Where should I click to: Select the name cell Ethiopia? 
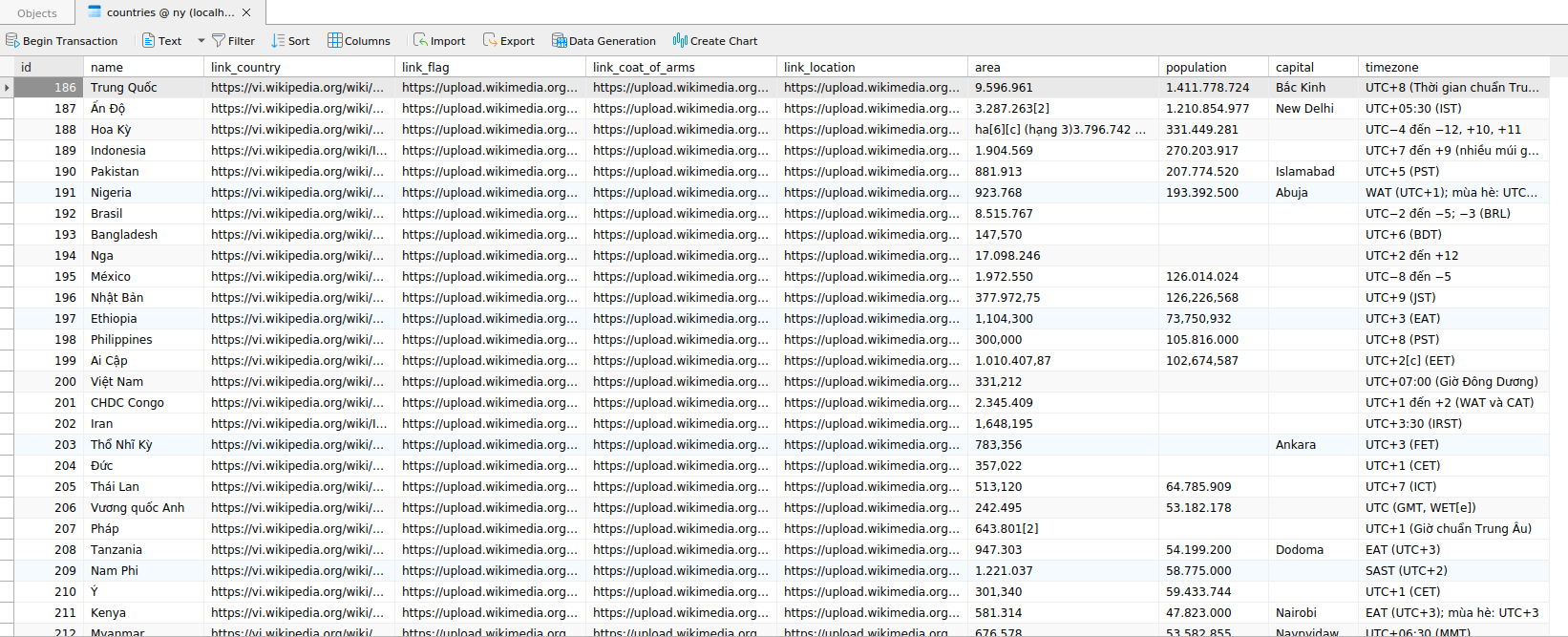pyautogui.click(x=143, y=318)
